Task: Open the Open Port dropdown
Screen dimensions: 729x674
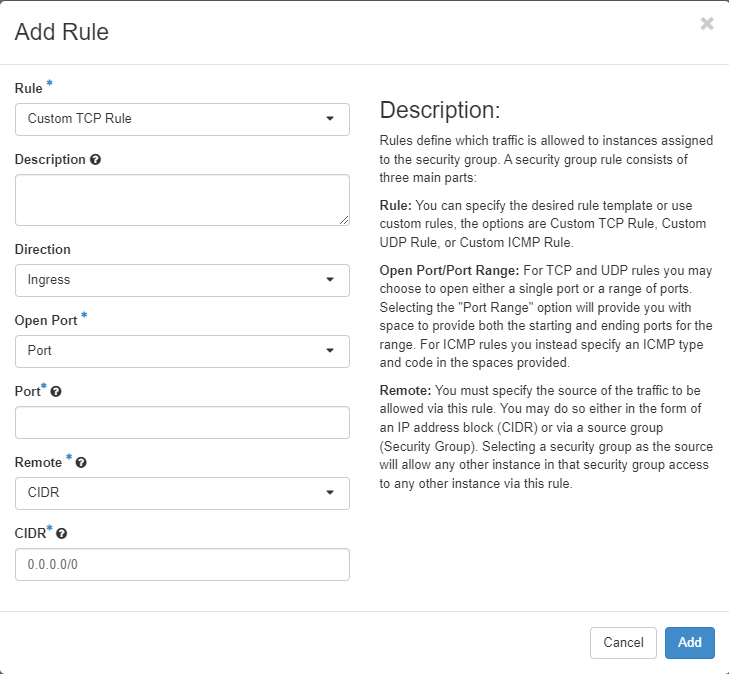Action: coord(182,351)
